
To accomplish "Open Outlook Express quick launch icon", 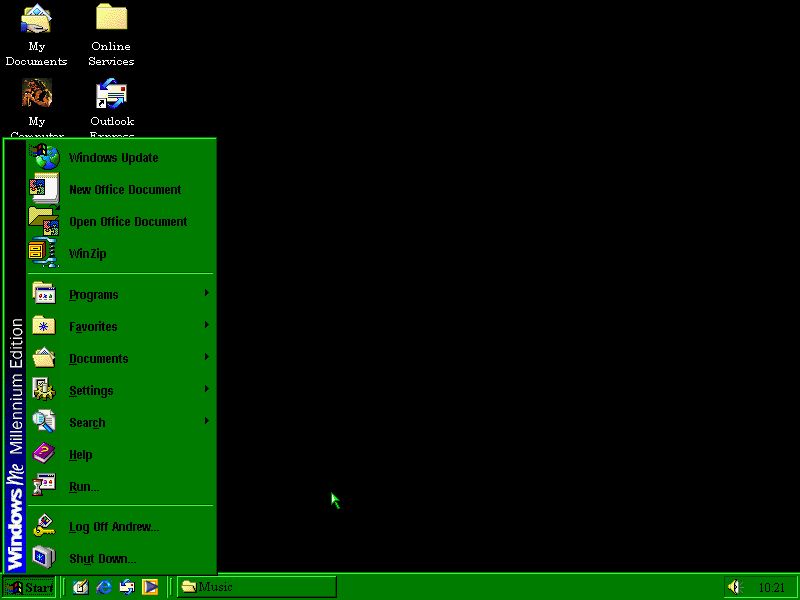I will 127,587.
